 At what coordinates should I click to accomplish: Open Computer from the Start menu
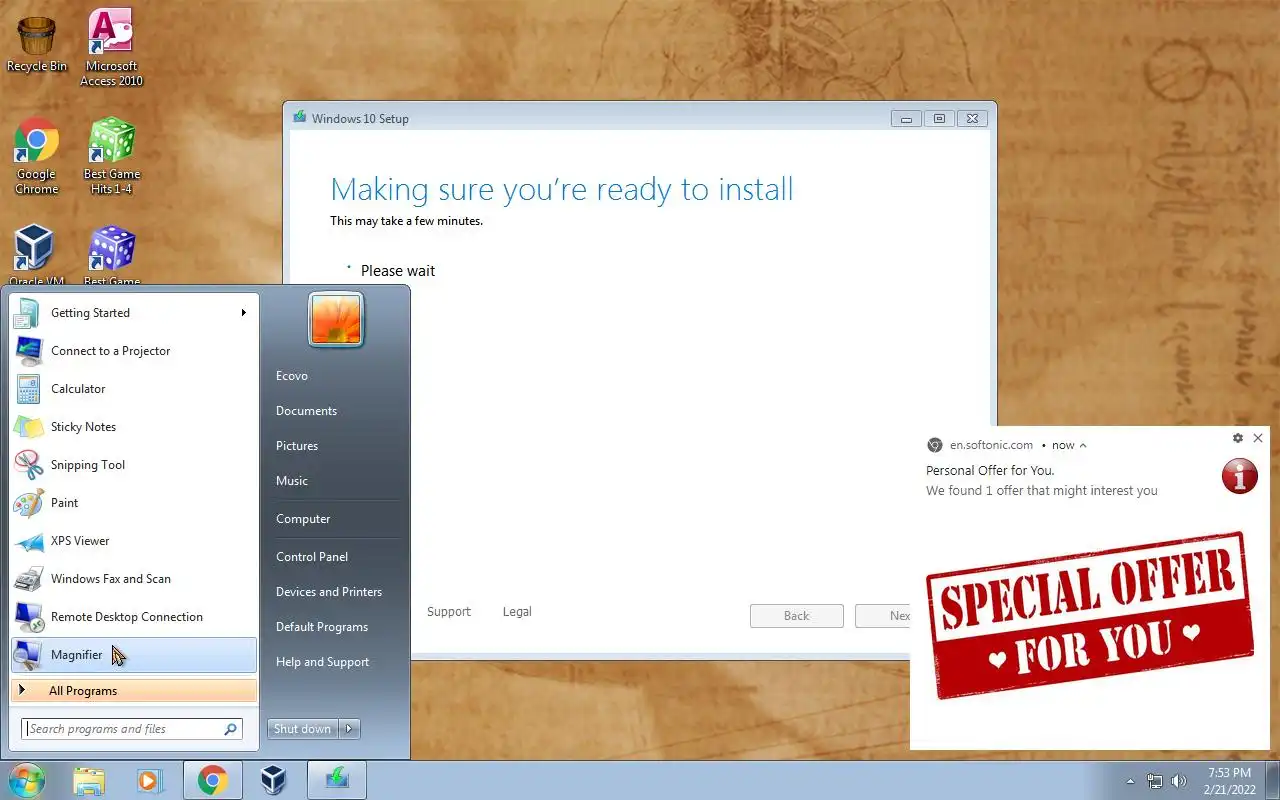click(303, 519)
